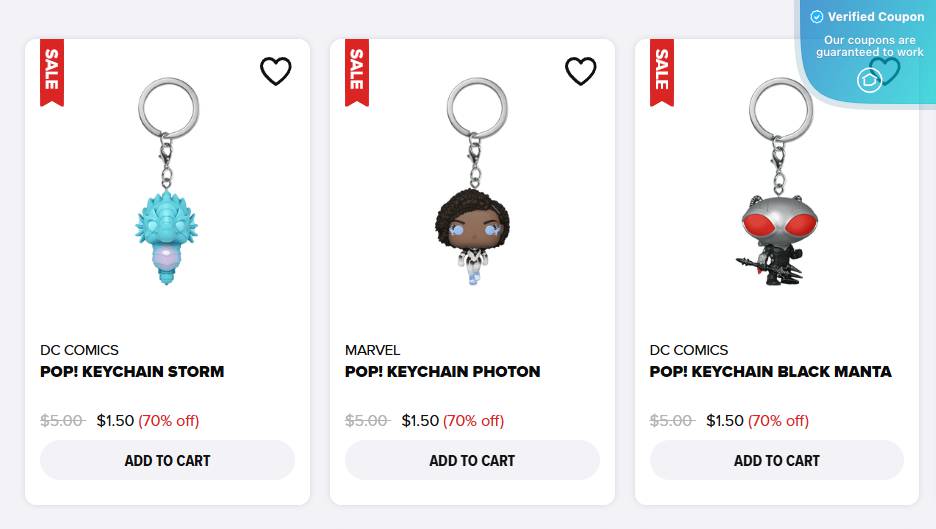Add Pop! Keychain Storm to wishlist (heart)
This screenshot has width=936, height=529.
tap(276, 71)
